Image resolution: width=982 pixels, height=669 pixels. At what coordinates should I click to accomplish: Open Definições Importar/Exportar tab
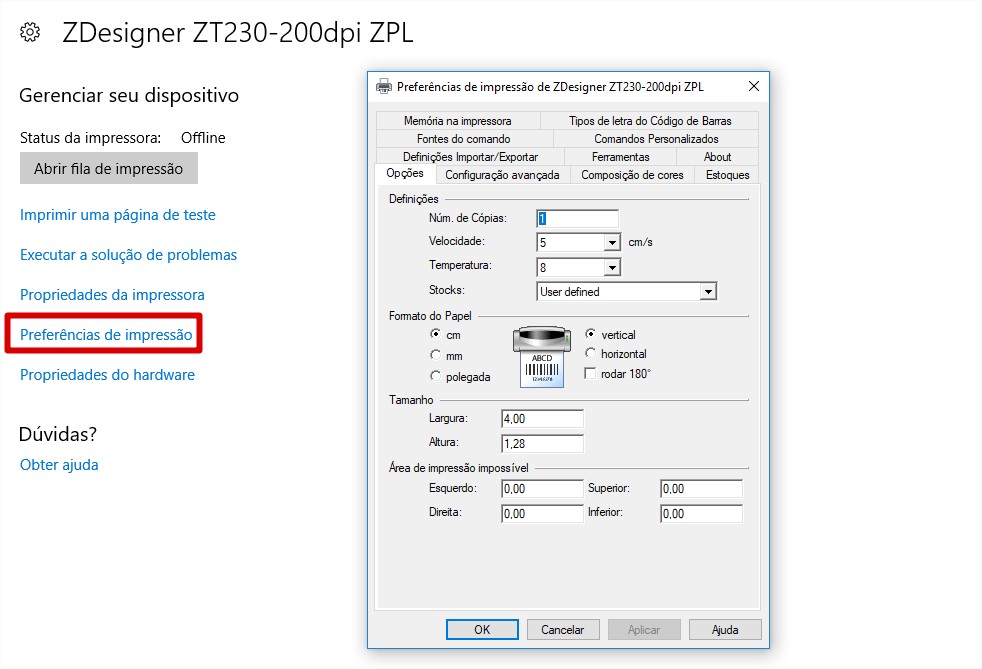tap(470, 157)
